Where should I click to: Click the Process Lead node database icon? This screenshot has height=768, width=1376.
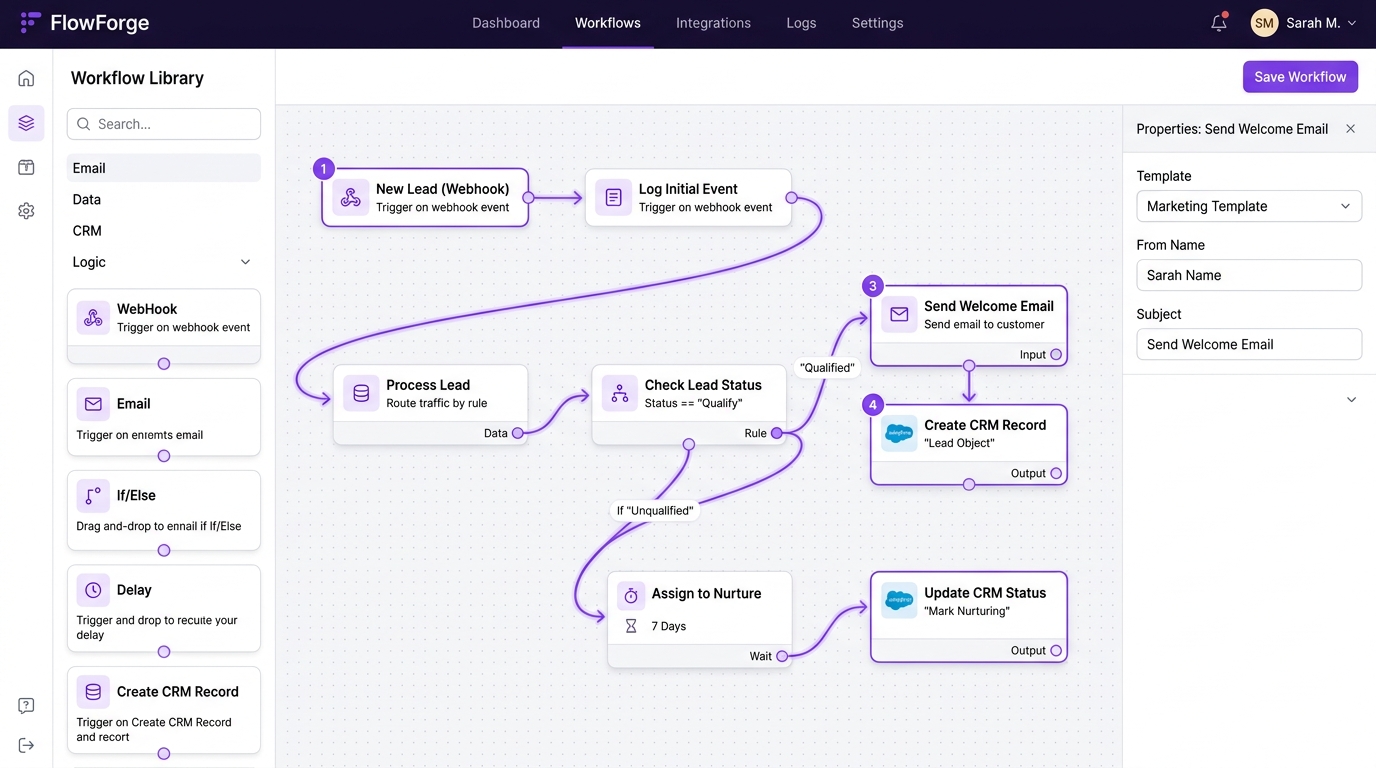[361, 393]
